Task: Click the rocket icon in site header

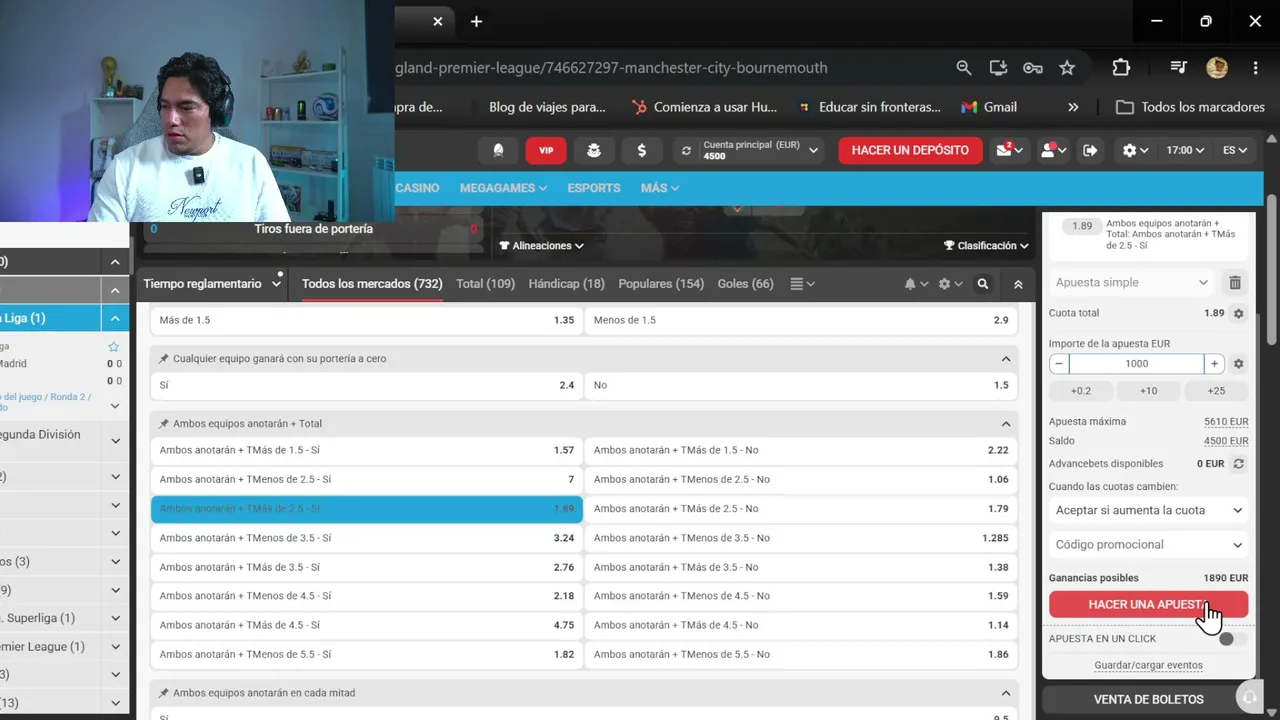Action: (x=498, y=150)
